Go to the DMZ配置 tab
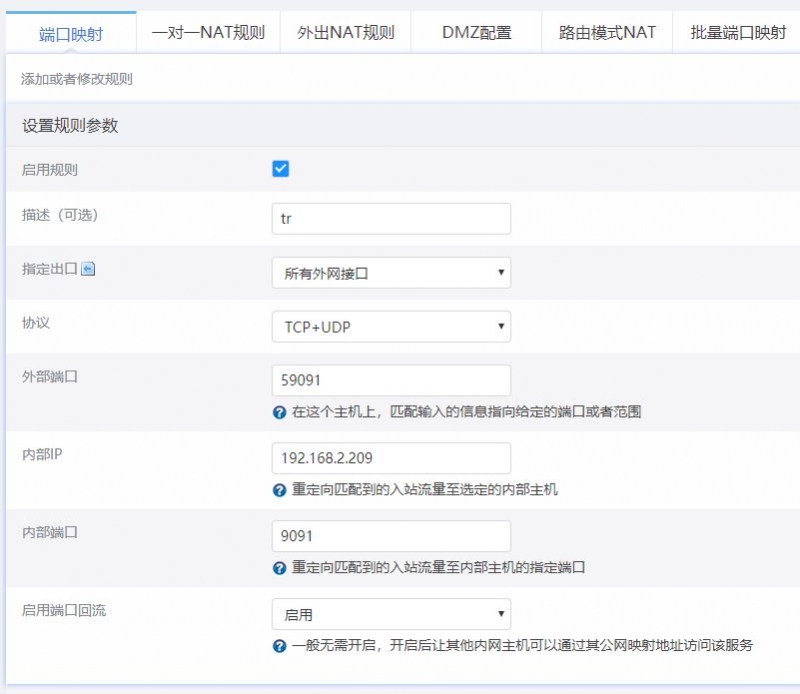 pyautogui.click(x=477, y=33)
